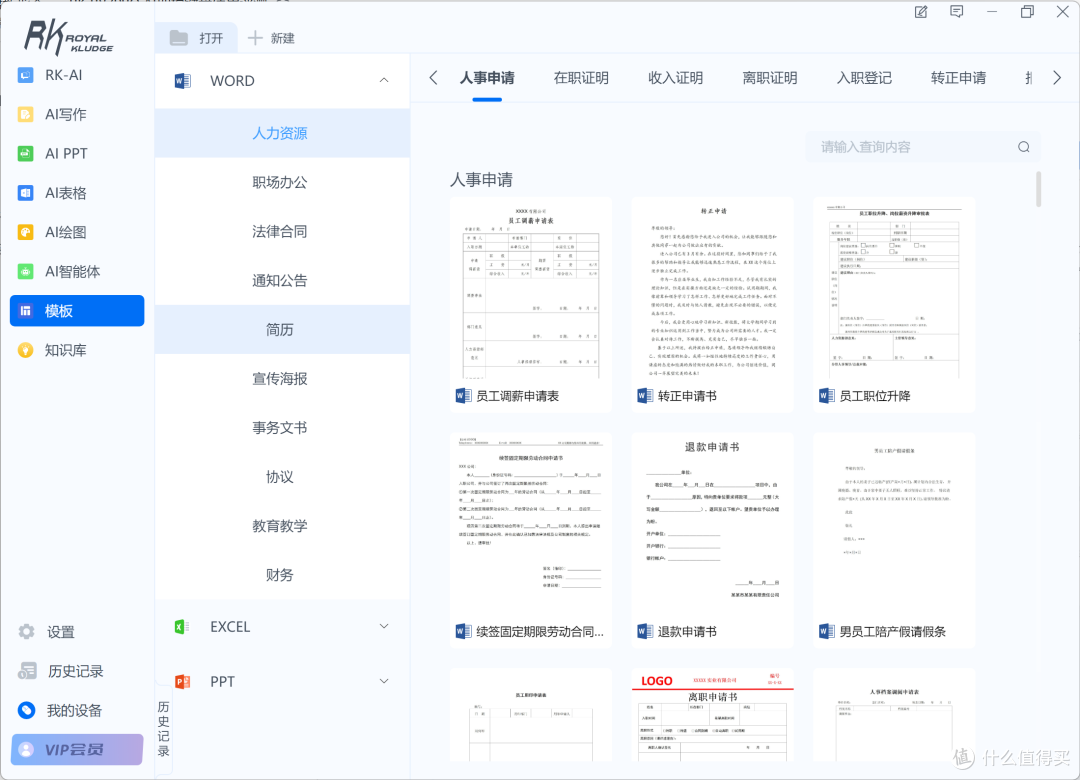1080x780 pixels.
Task: Open the feedback message icon in title bar
Action: (957, 12)
